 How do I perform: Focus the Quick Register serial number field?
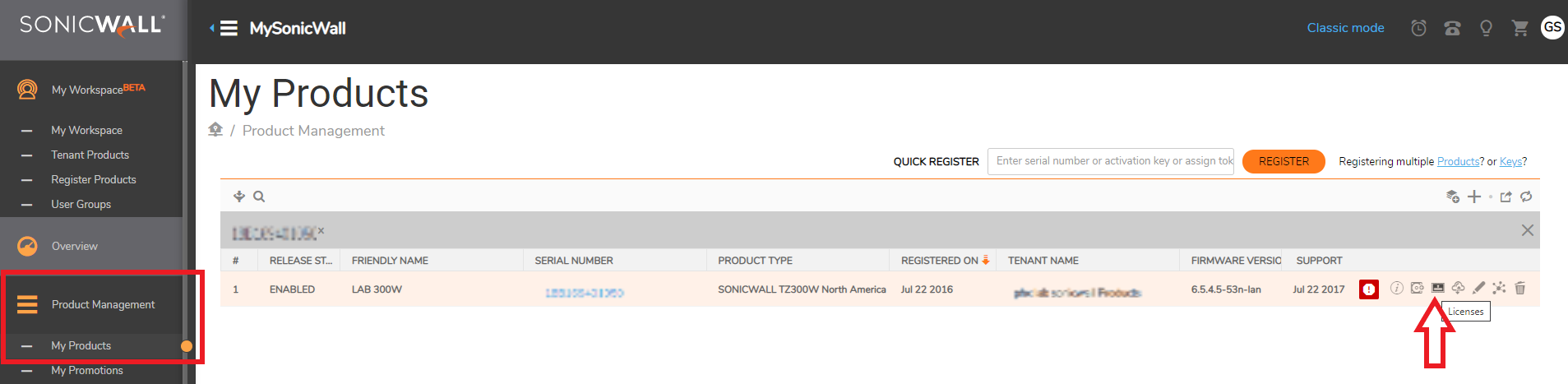point(1110,161)
